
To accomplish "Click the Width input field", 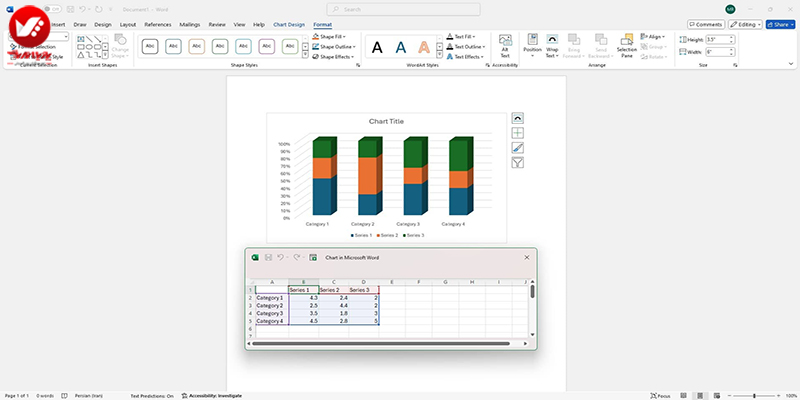I will point(720,52).
